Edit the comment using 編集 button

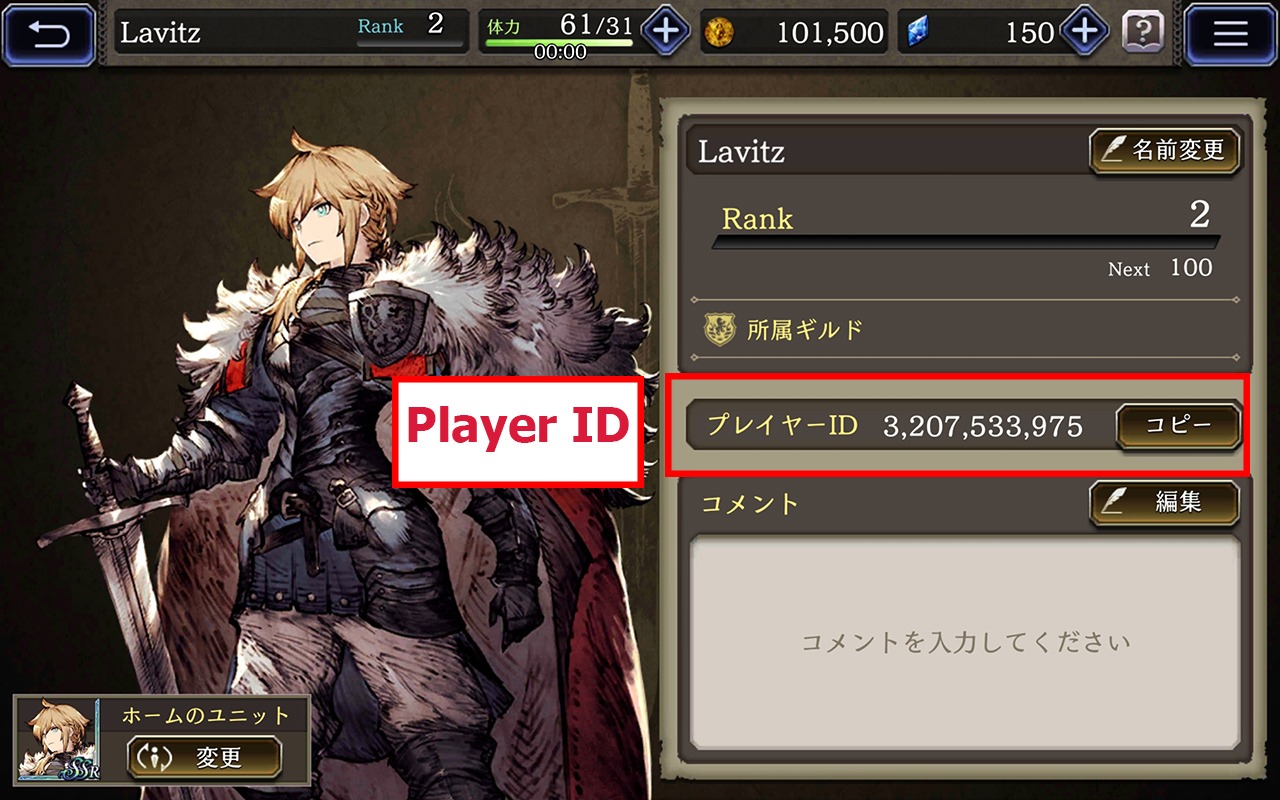pos(1165,503)
